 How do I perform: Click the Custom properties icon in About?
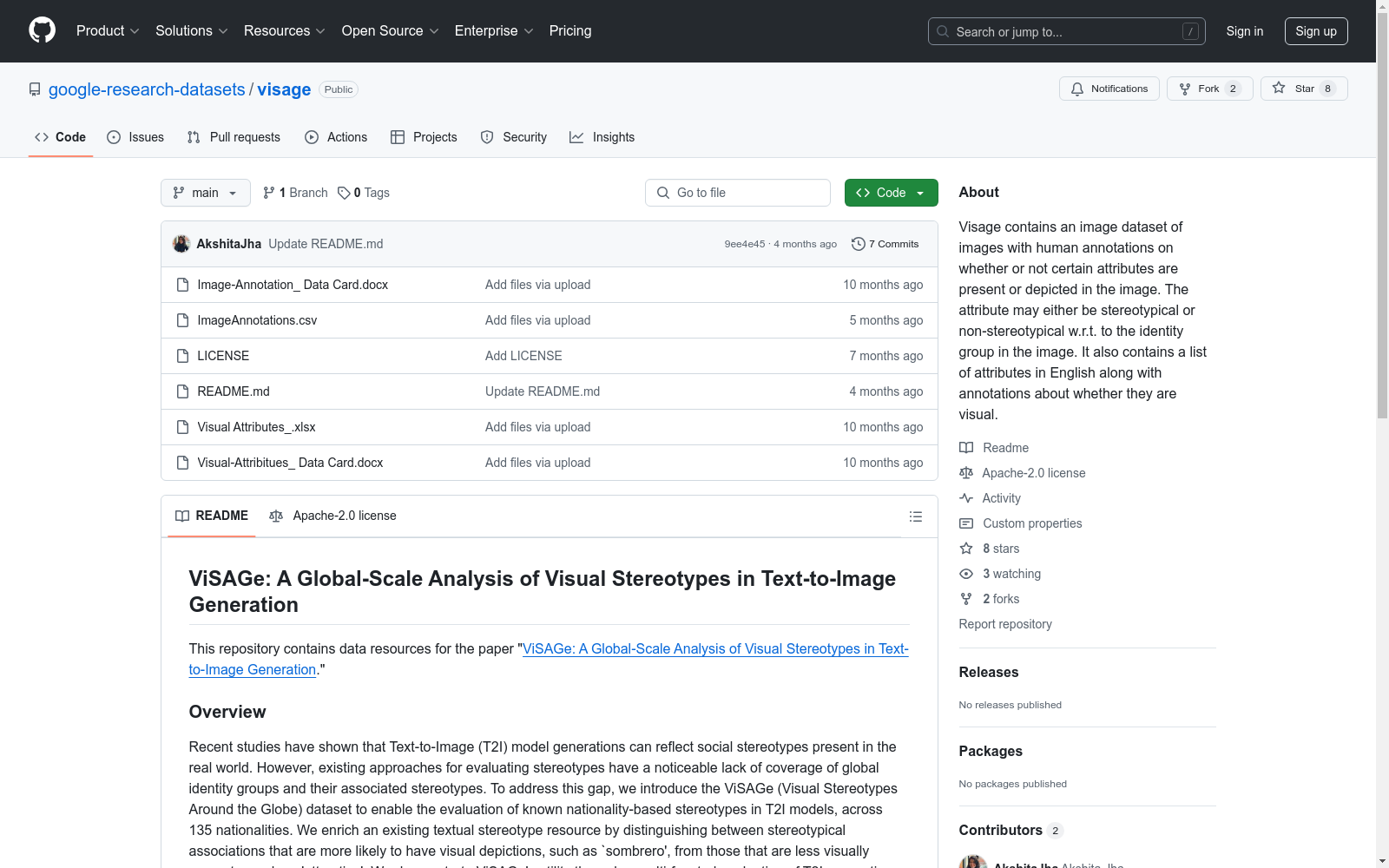pos(966,523)
